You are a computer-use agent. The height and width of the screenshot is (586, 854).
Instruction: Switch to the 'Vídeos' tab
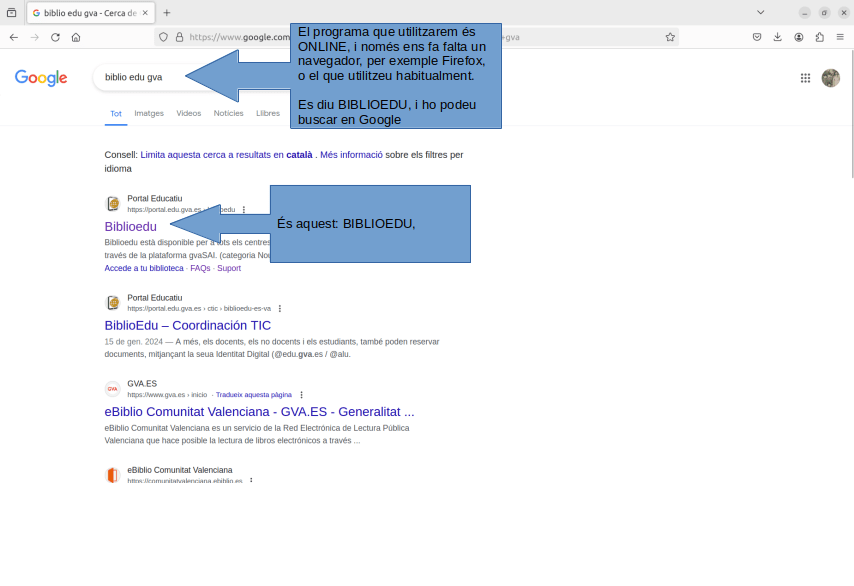[x=188, y=113]
